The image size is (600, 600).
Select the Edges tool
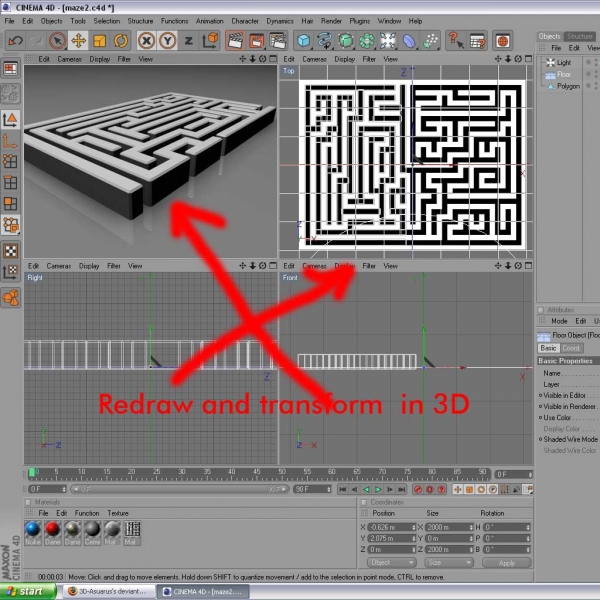tap(10, 183)
